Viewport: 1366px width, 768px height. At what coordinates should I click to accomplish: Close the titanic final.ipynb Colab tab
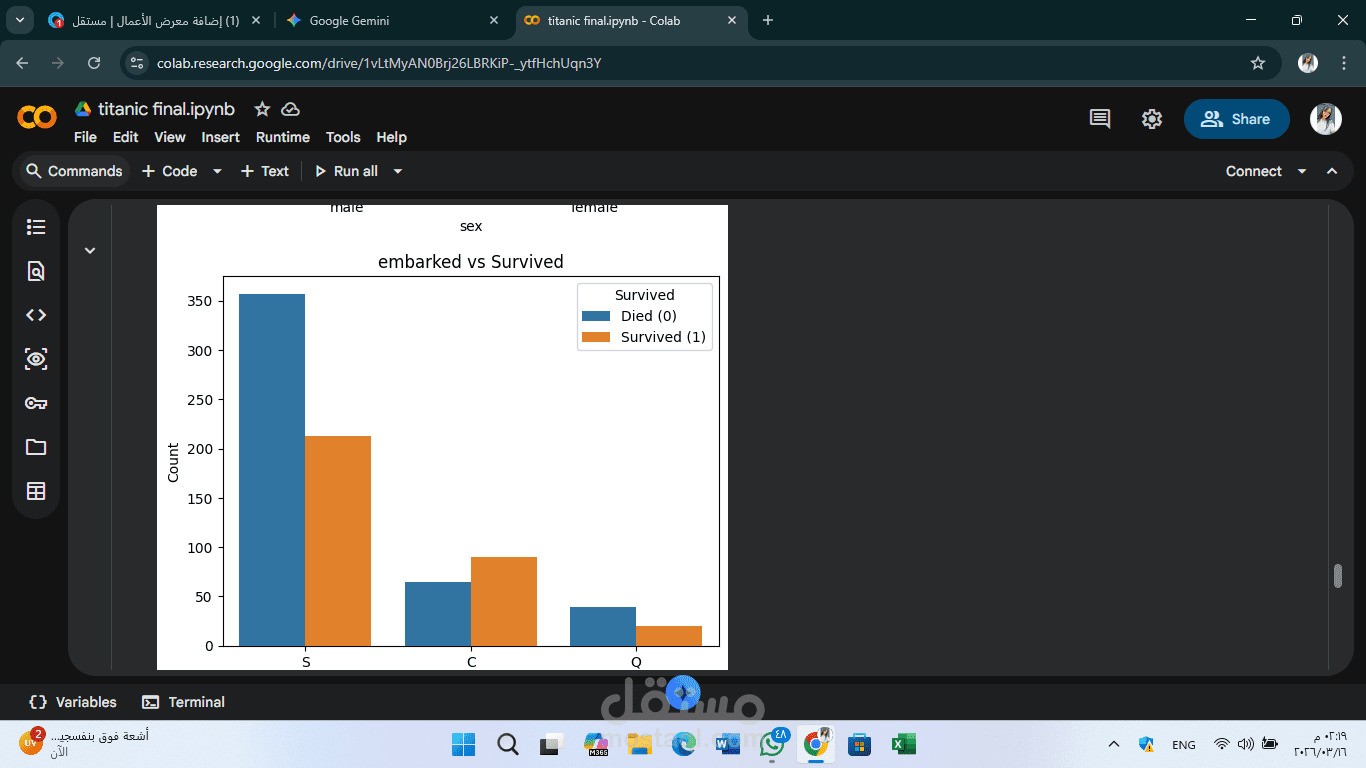tap(733, 20)
